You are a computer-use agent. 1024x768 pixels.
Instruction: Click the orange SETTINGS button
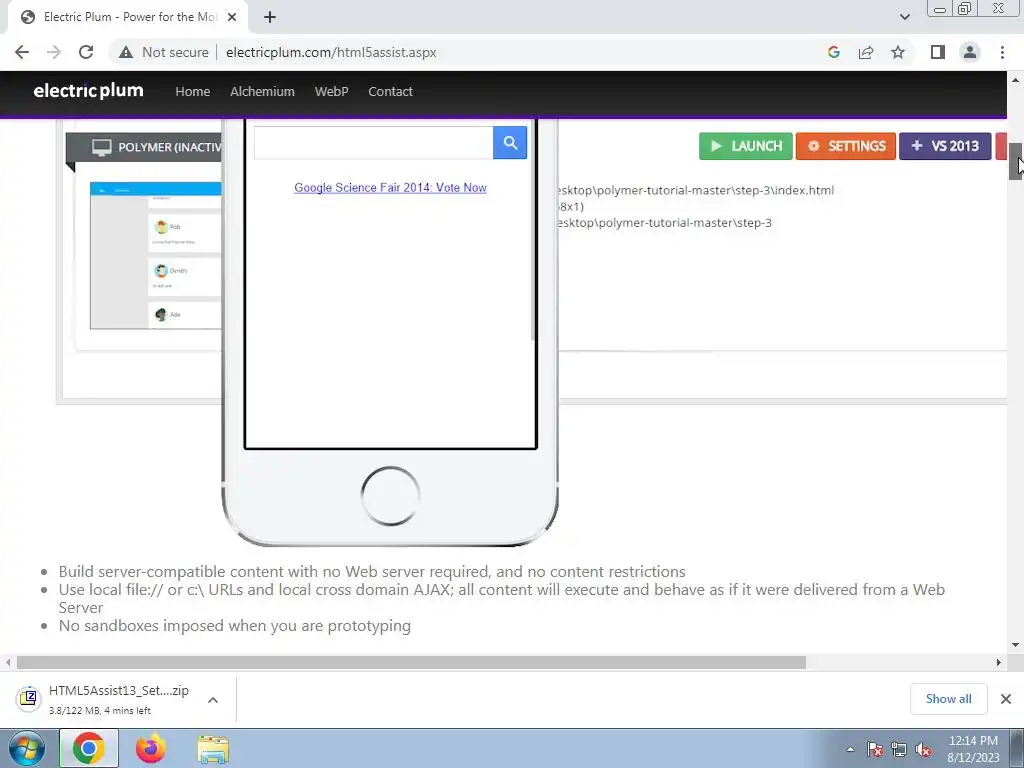click(x=846, y=146)
